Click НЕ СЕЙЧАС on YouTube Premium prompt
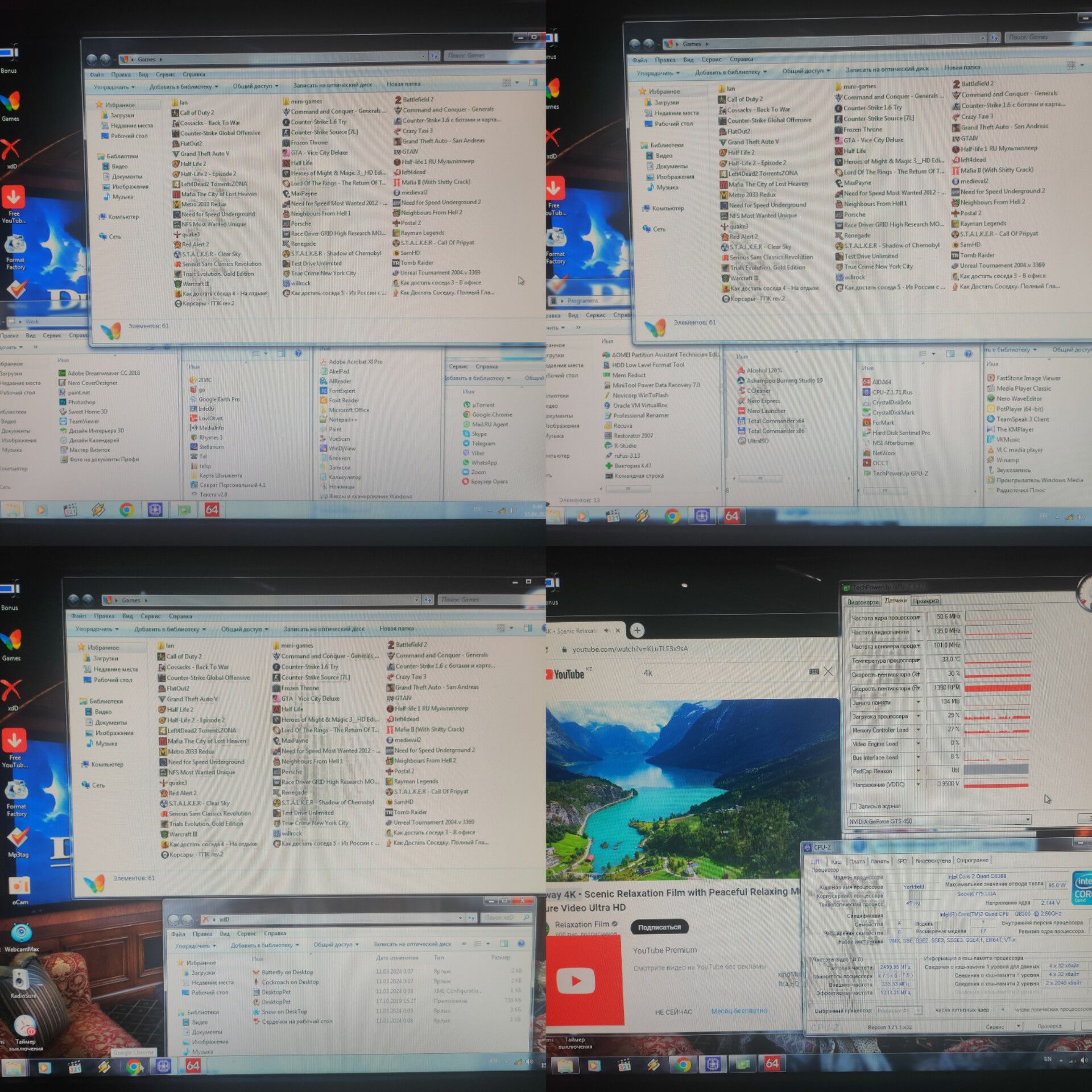This screenshot has width=1092, height=1092. (673, 1012)
